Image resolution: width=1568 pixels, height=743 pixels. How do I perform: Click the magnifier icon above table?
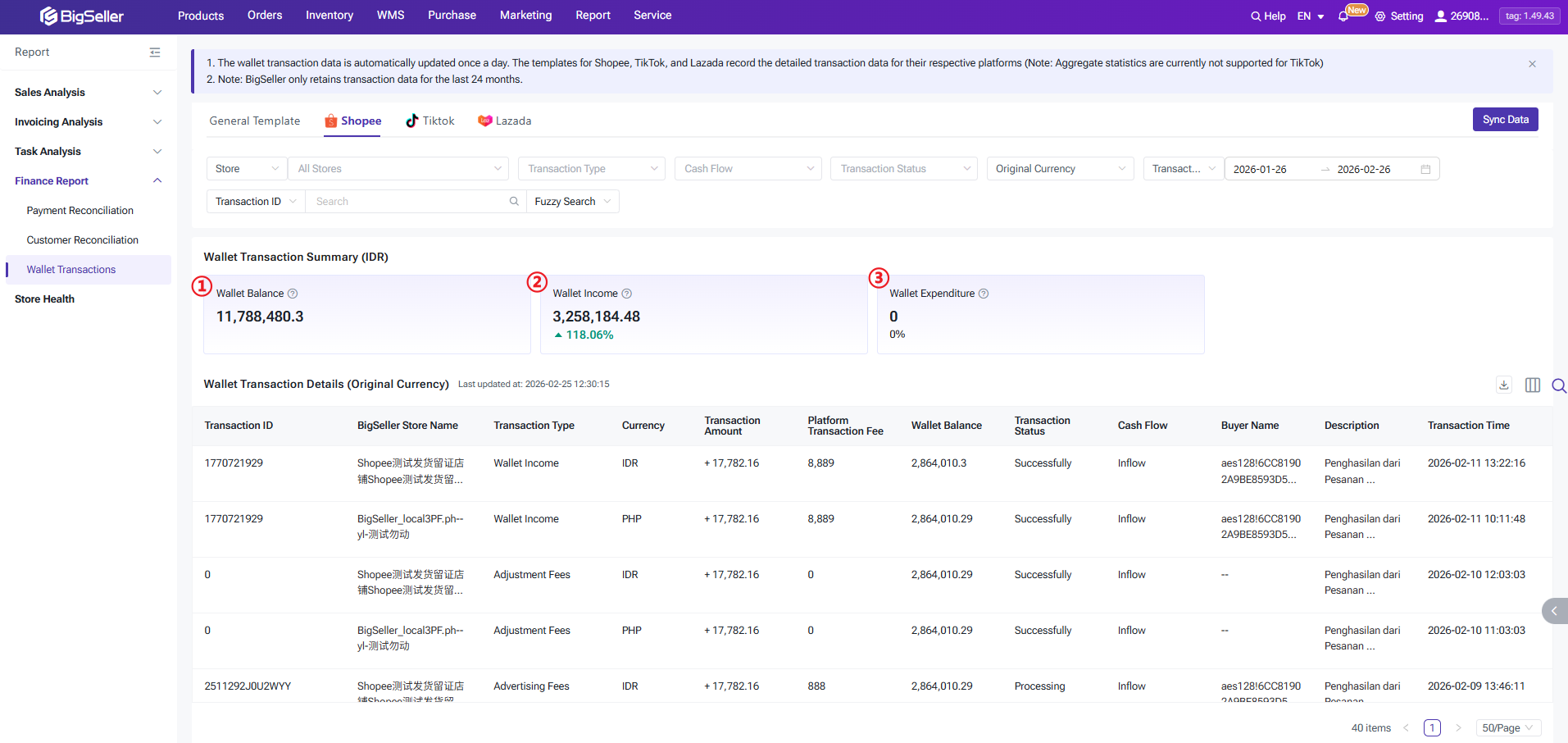click(x=1558, y=385)
